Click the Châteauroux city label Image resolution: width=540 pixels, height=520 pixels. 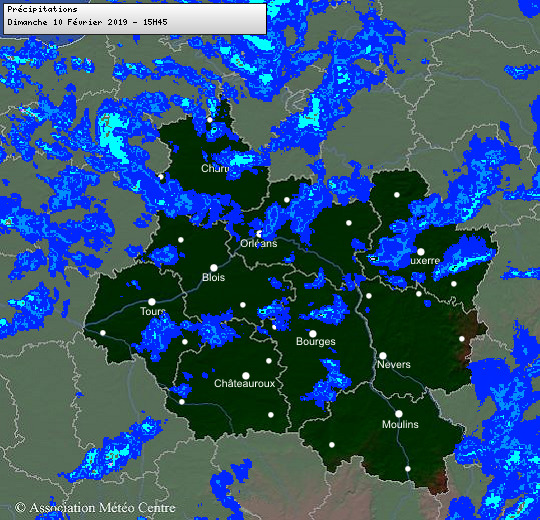pyautogui.click(x=245, y=383)
